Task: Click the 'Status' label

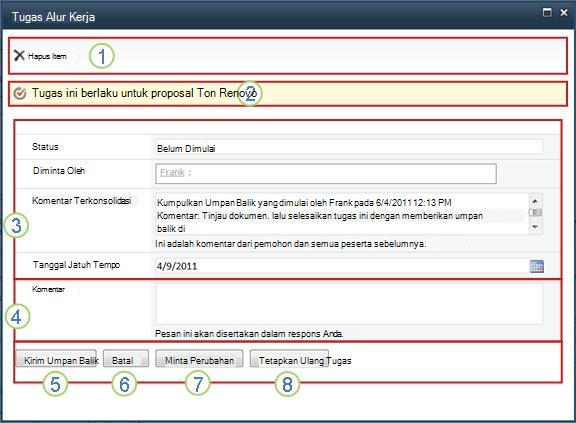Action: [x=45, y=147]
